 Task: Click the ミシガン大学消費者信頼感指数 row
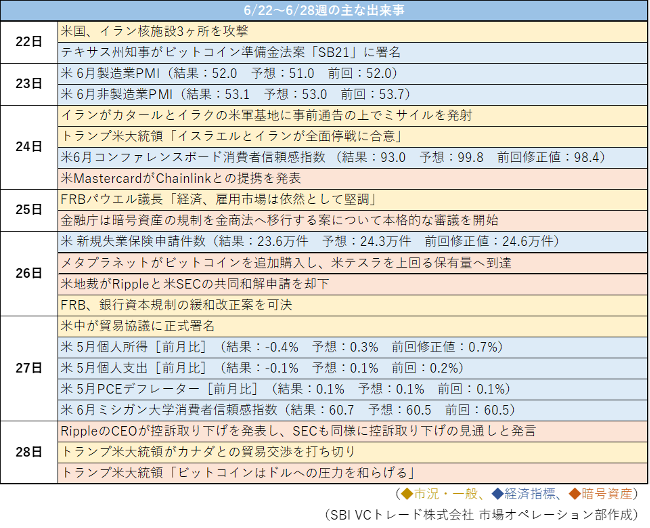(352, 410)
